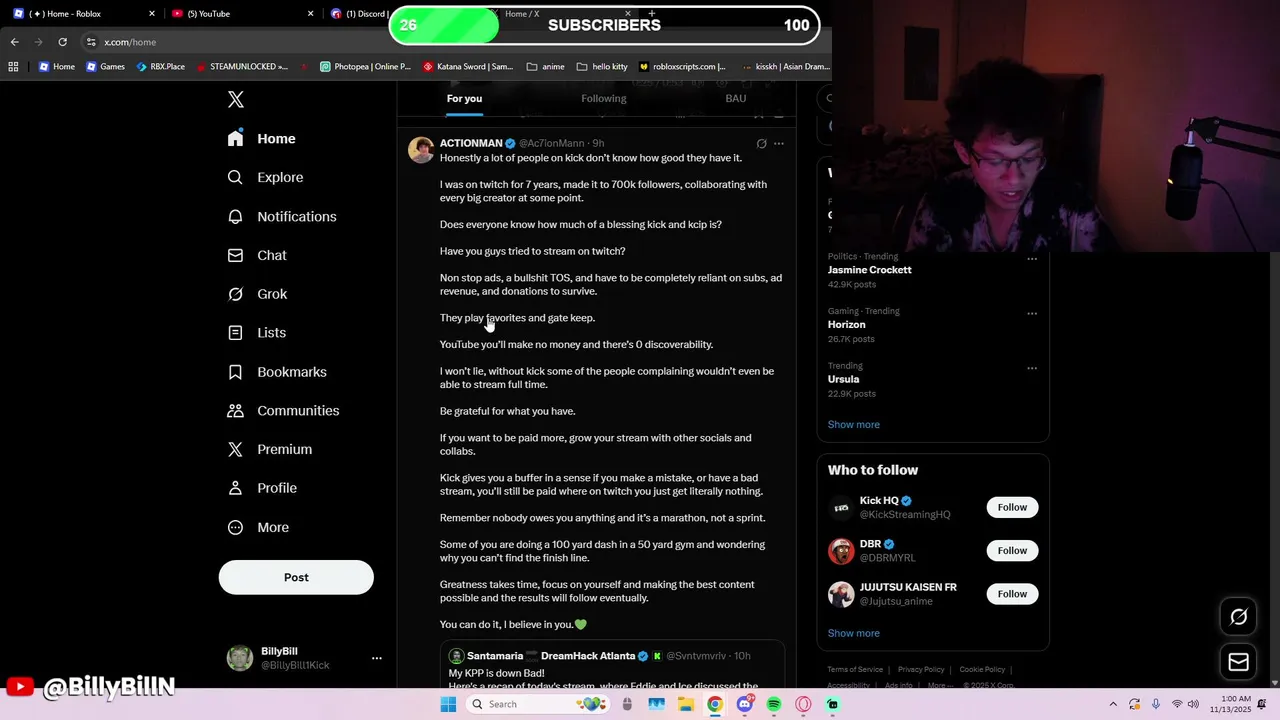Open the Photopea bookmark
The width and height of the screenshot is (1280, 720).
click(365, 67)
